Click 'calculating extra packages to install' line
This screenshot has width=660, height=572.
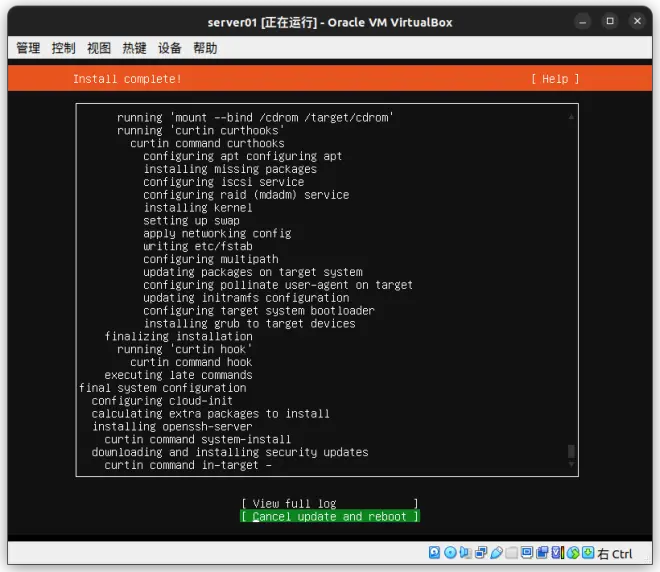point(210,413)
